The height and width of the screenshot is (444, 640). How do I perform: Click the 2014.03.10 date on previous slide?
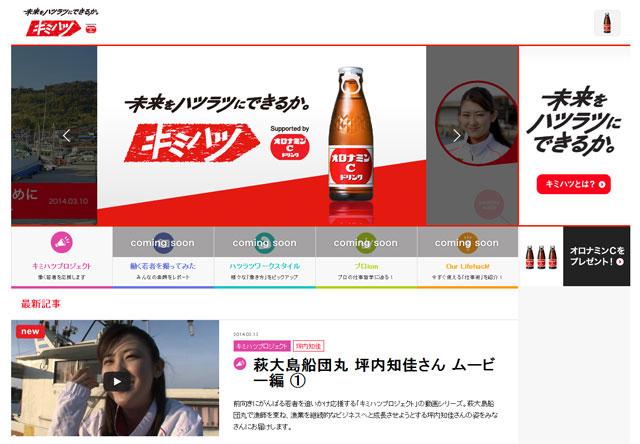68,201
